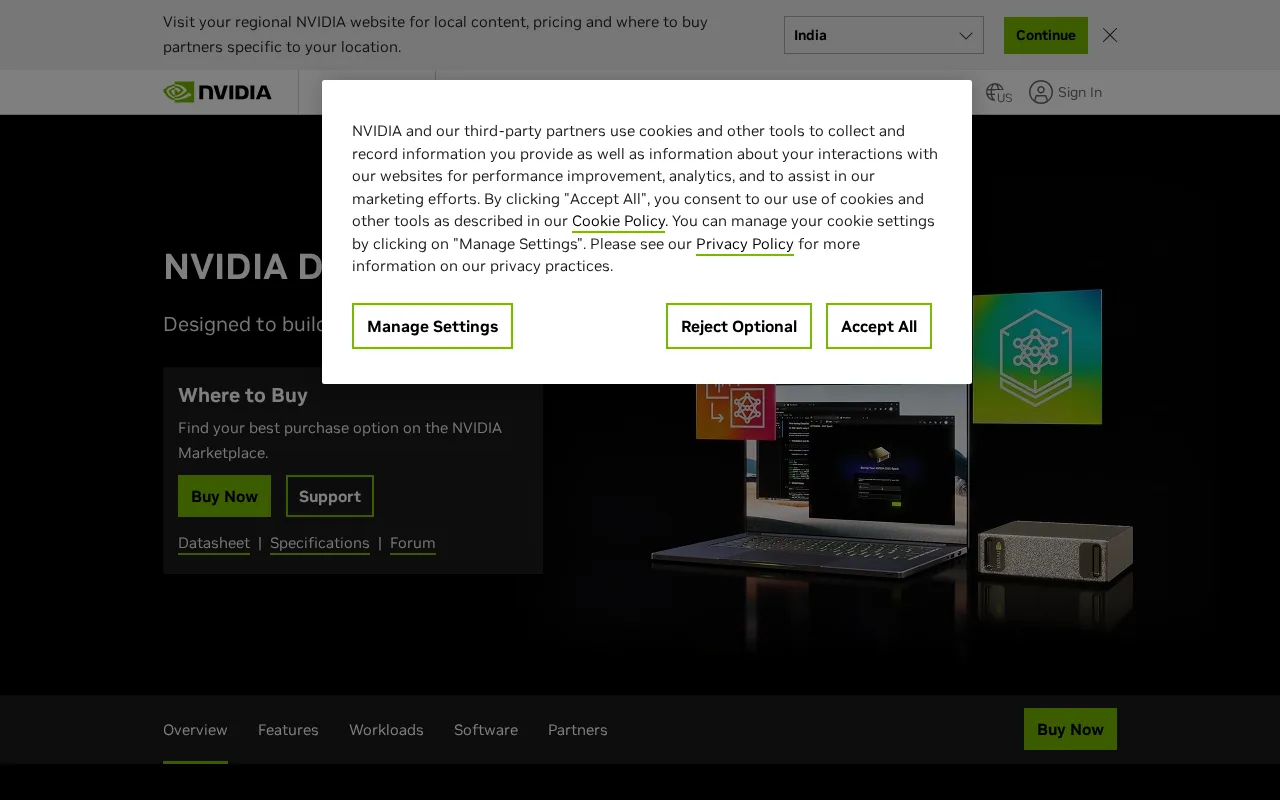1280x800 pixels.
Task: Click Buy Now in Where to Buy
Action: pyautogui.click(x=224, y=496)
